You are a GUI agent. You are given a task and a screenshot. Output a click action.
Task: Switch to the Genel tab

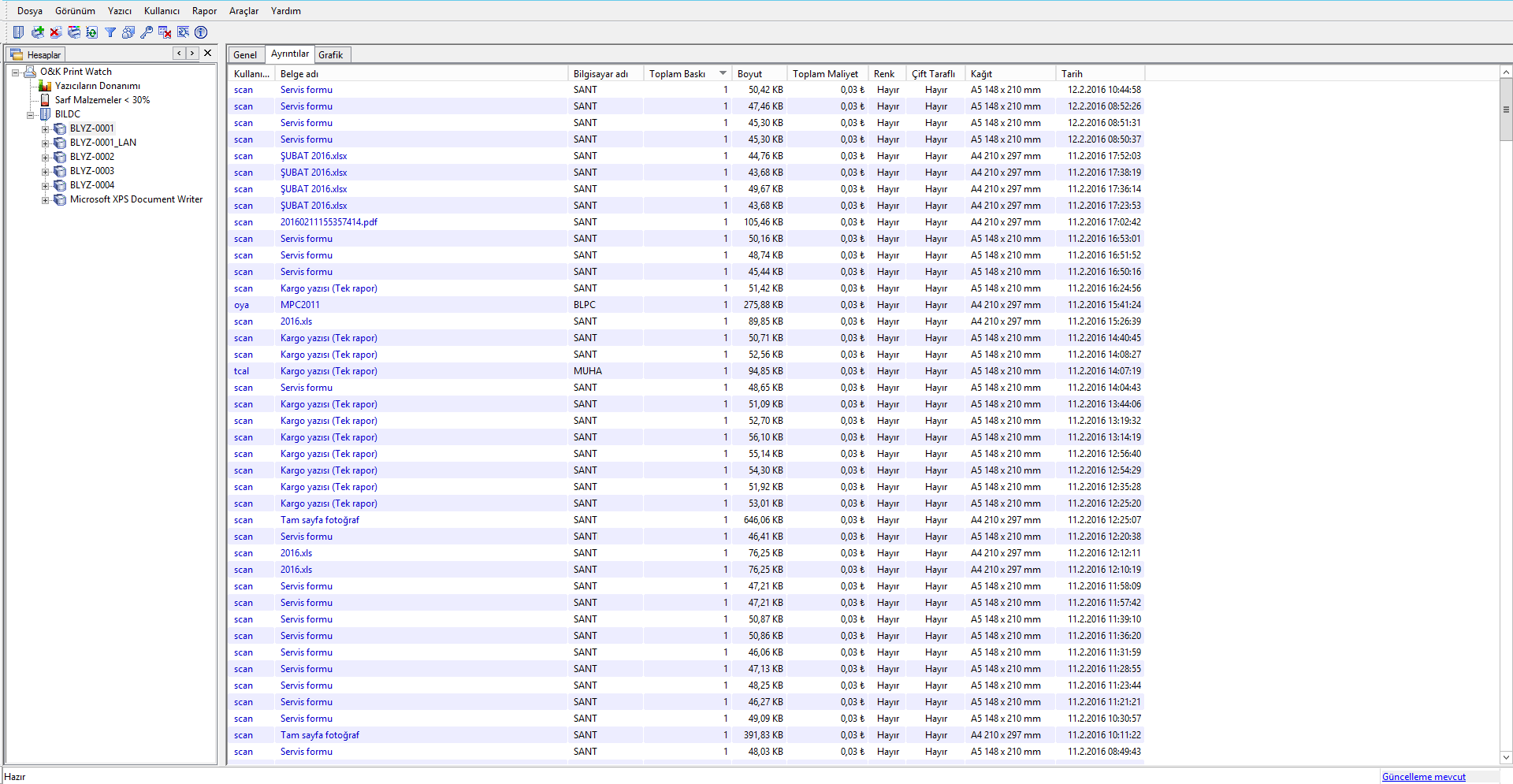click(x=245, y=55)
